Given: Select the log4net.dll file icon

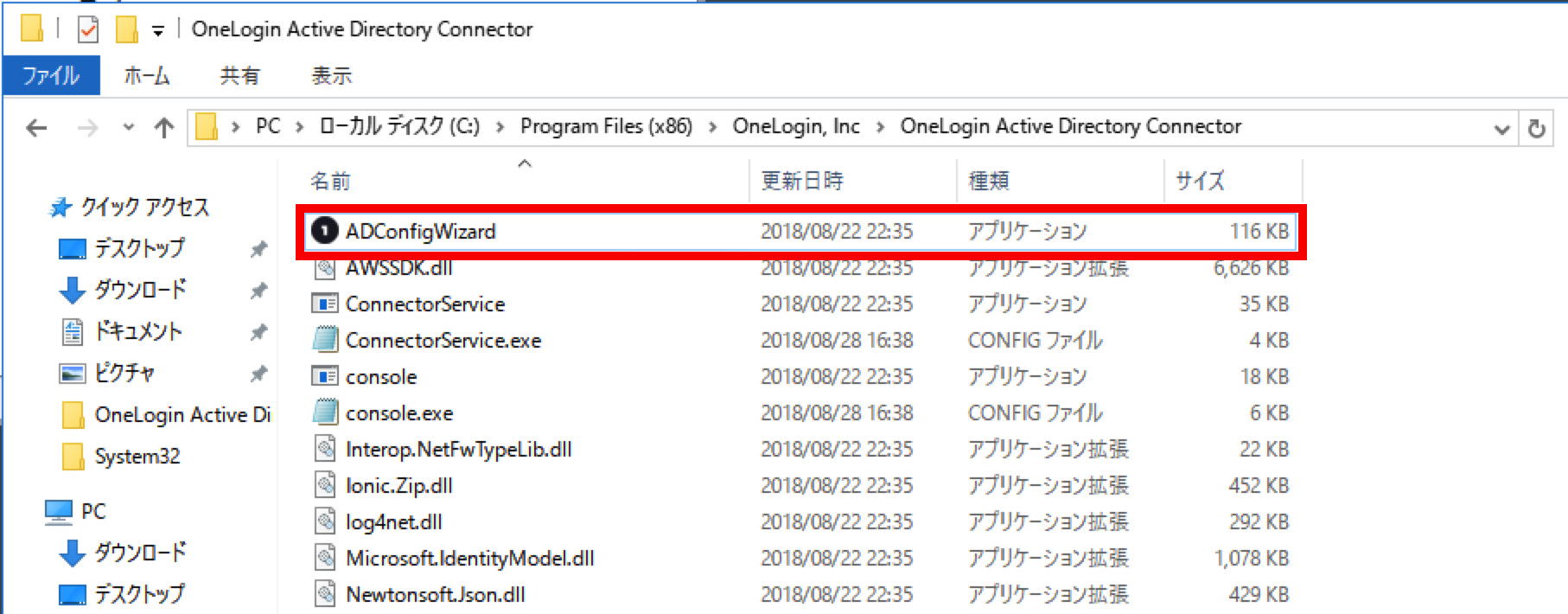Looking at the screenshot, I should point(324,521).
